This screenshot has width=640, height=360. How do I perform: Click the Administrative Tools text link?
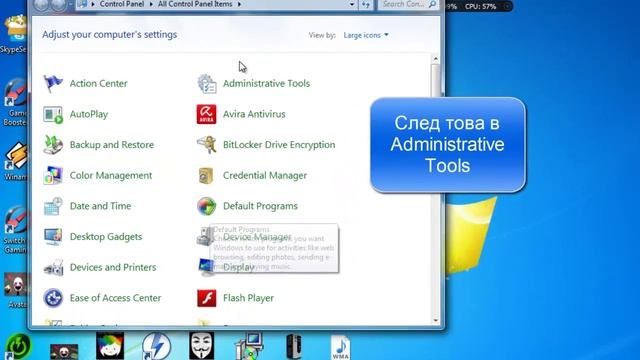[x=266, y=83]
